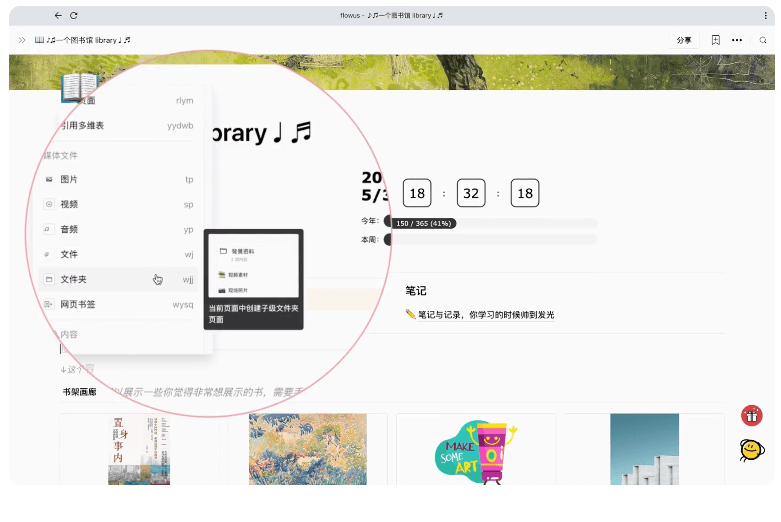
Task: Open the yellow smiley help assistant
Action: pyautogui.click(x=752, y=450)
